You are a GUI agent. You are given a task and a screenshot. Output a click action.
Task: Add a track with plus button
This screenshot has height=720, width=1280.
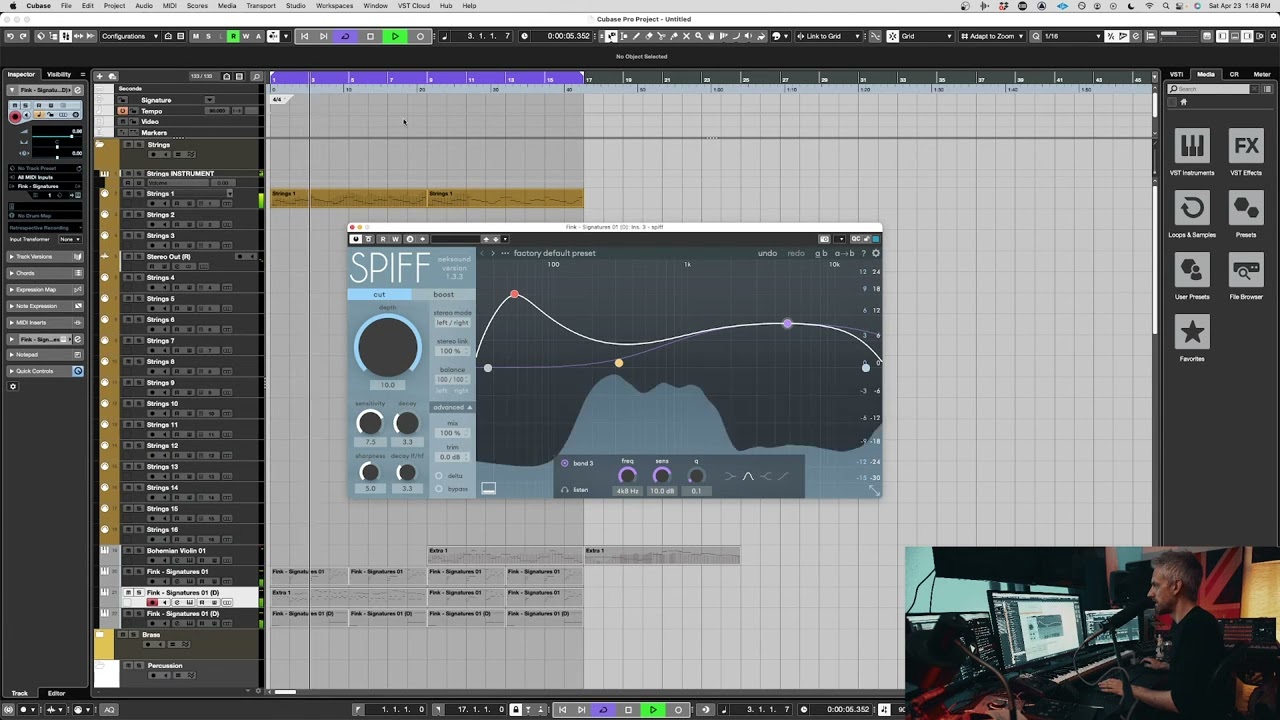99,76
